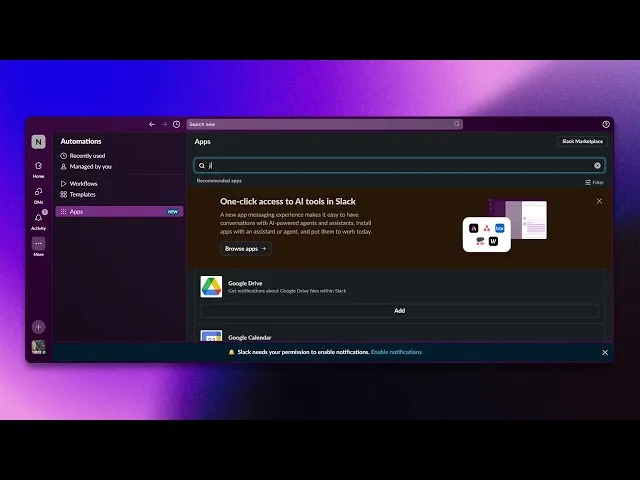Open user profile avatar
Screen dimensions: 640x480
(x=38, y=347)
